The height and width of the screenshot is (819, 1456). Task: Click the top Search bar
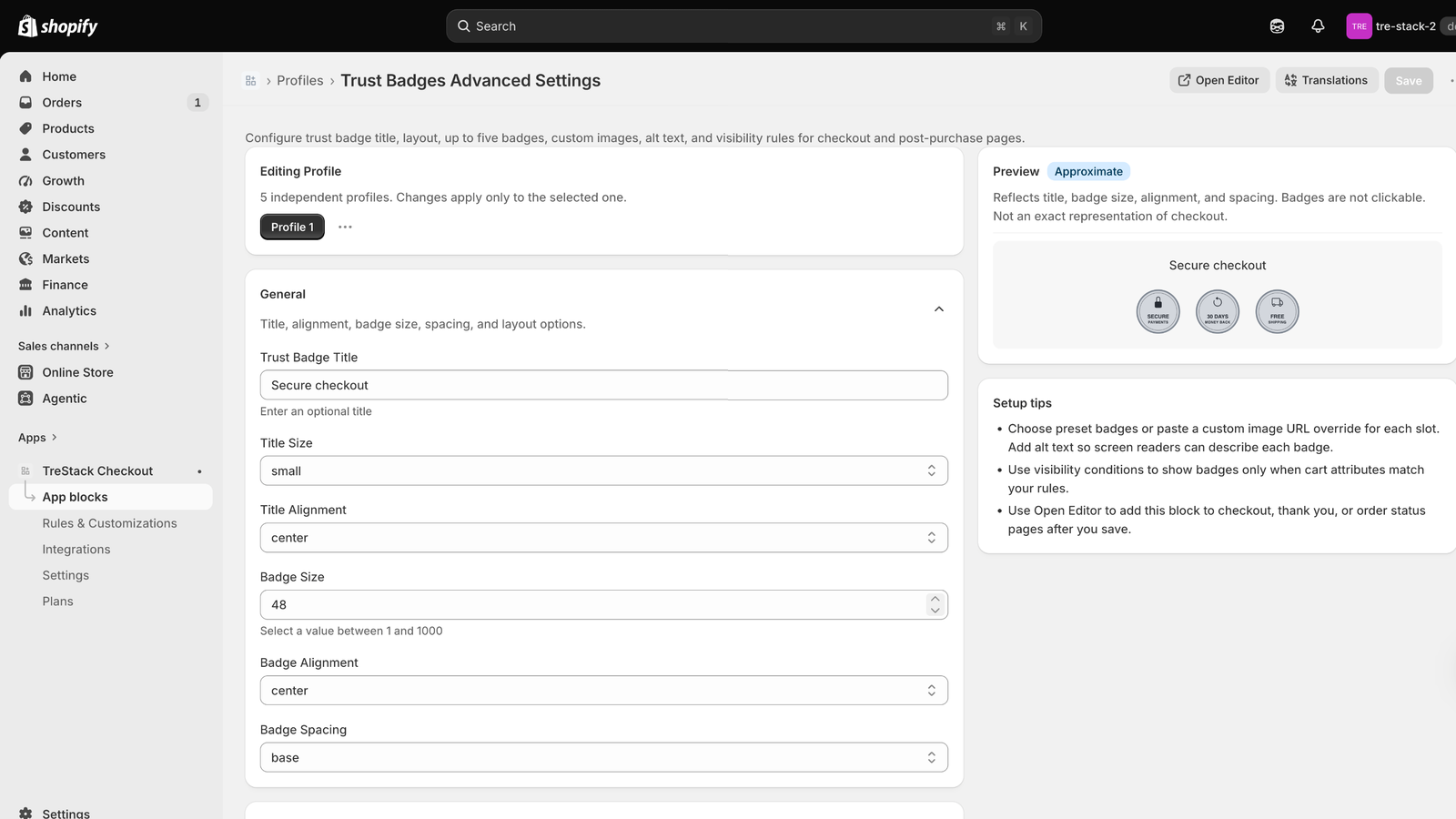743,26
